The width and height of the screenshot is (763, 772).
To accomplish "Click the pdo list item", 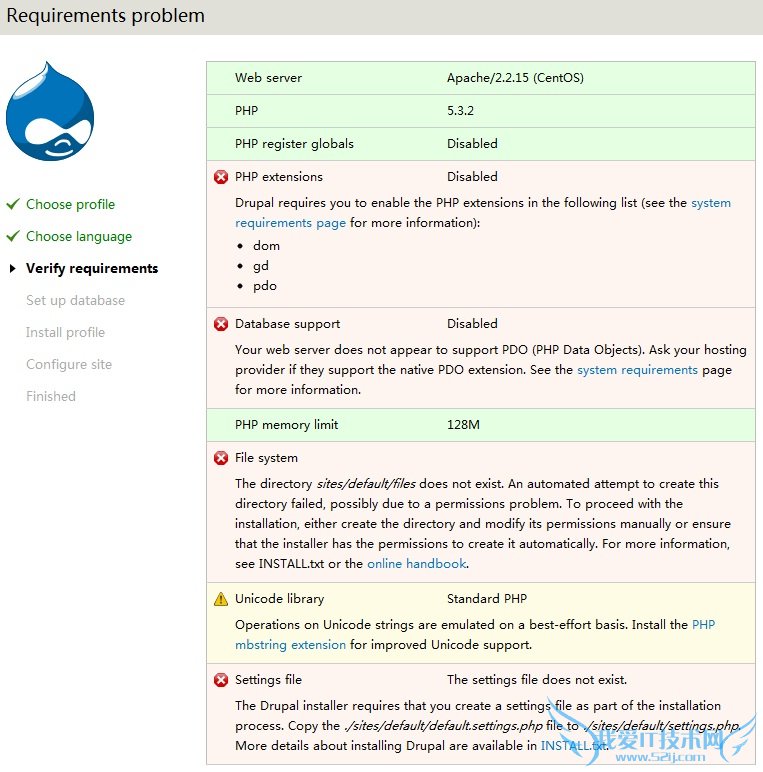I will 265,286.
